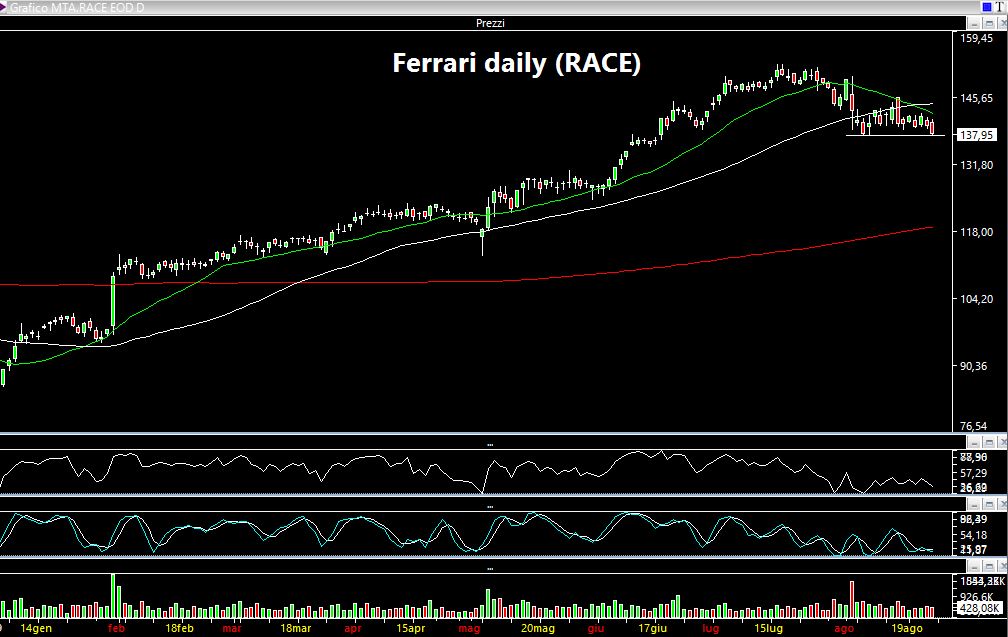
Task: Minimize the Prezzi price panel
Action: coord(975,24)
